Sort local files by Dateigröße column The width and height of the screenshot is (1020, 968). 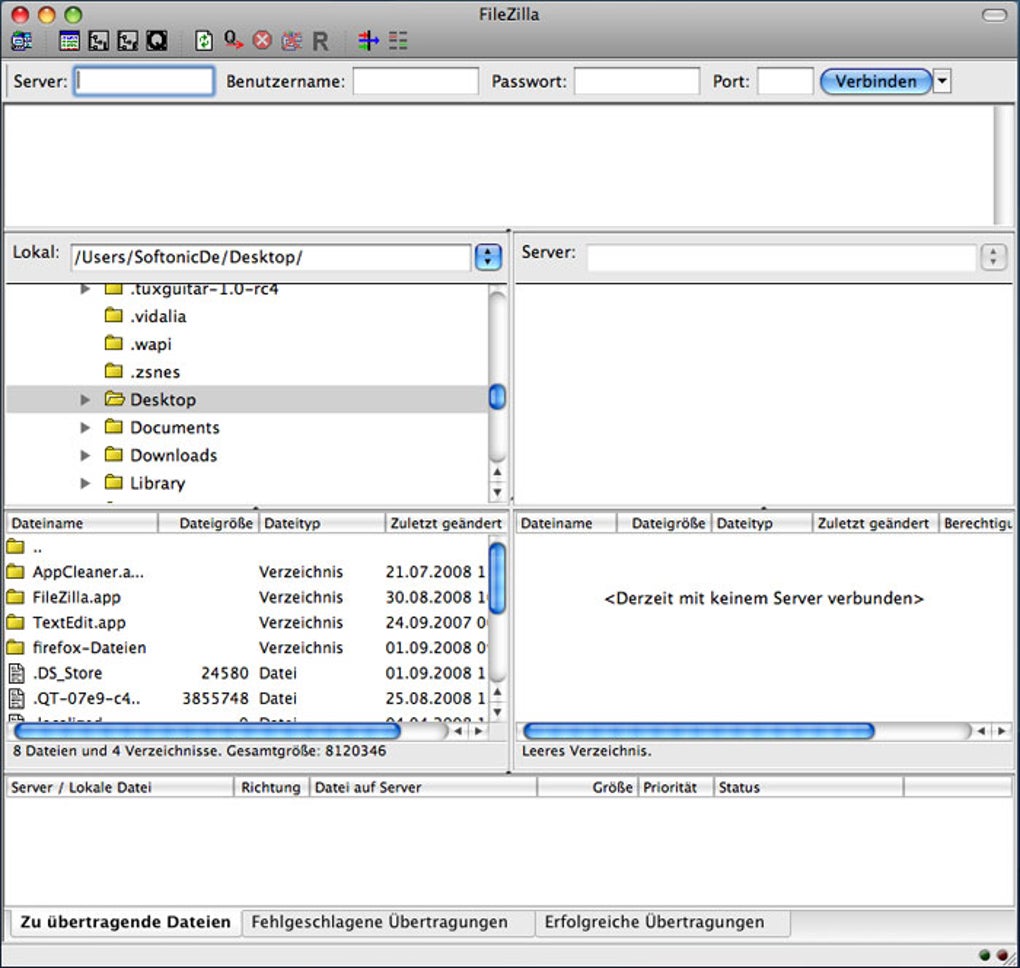coord(209,523)
